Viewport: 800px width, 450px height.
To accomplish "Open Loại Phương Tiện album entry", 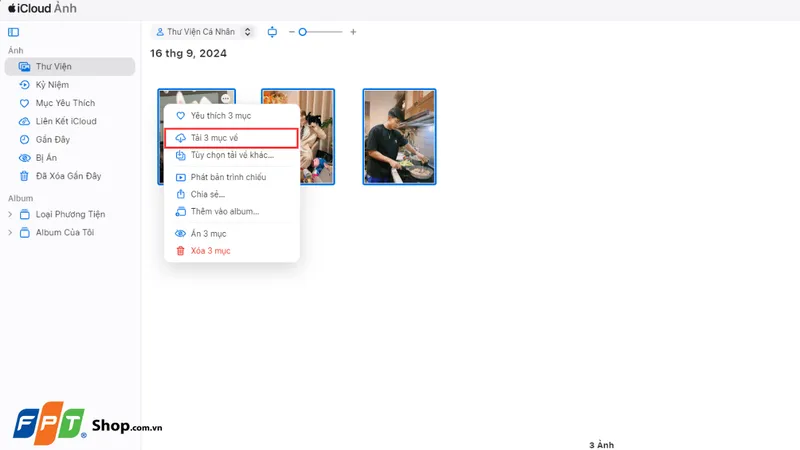I will [70, 214].
